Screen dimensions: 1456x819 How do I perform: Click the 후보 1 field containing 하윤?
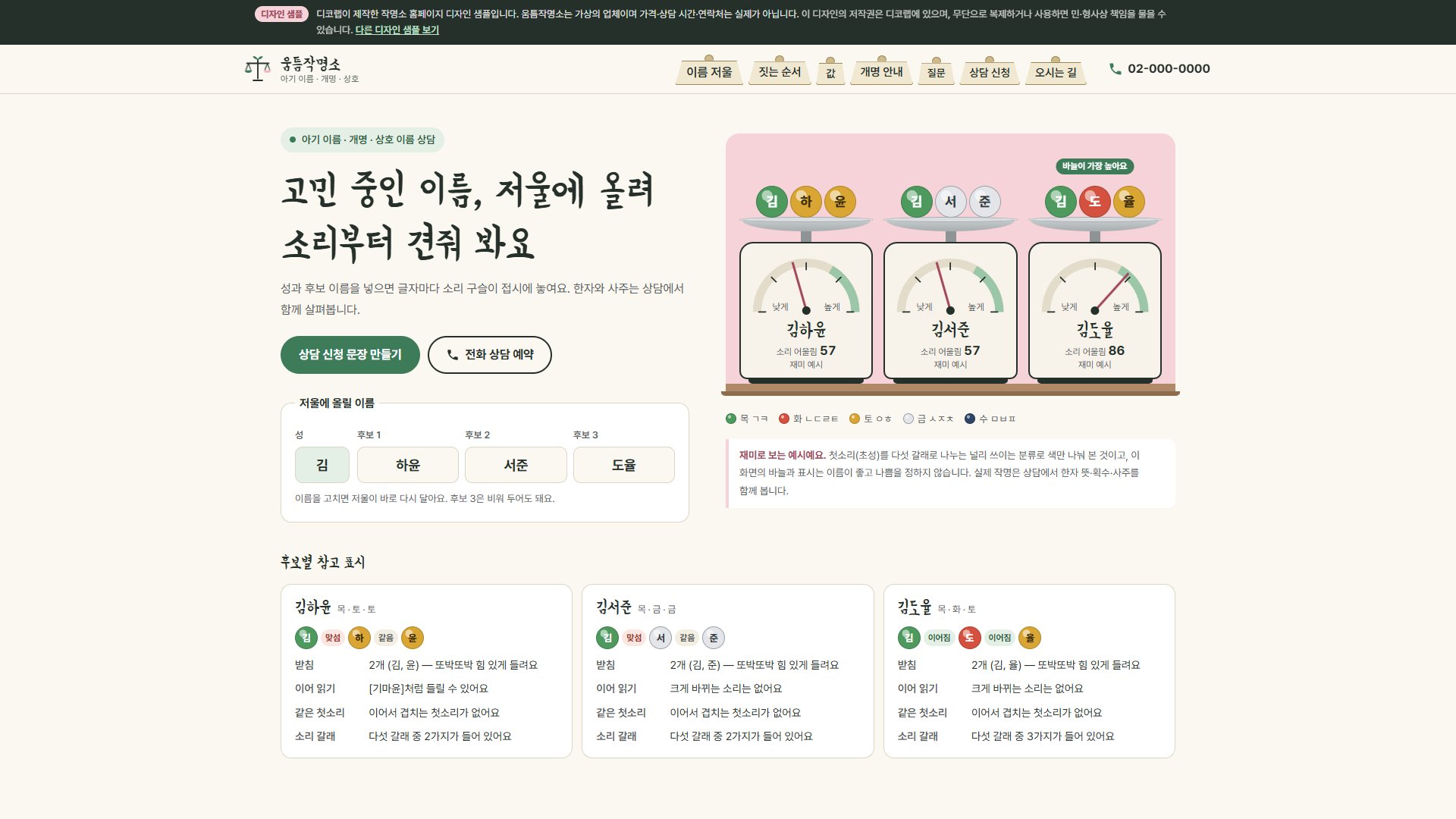tap(408, 465)
